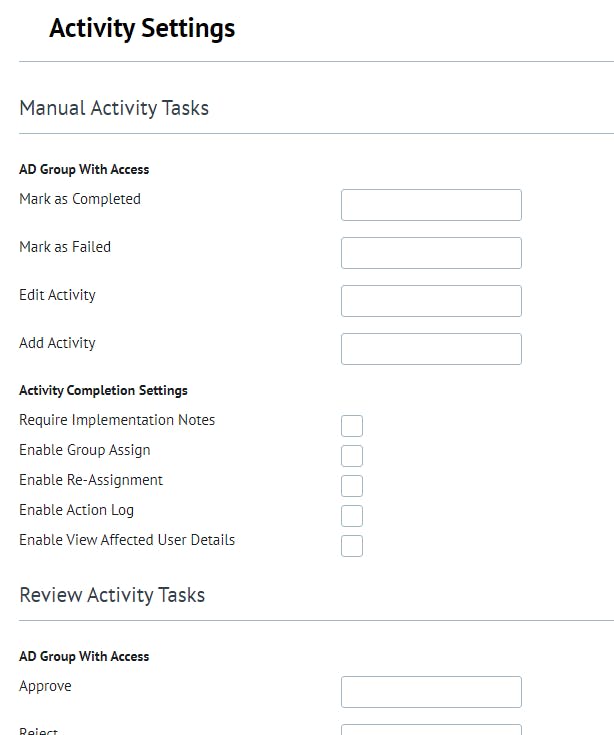Viewport: 614px width, 735px height.
Task: Click the 'Require Implementation Notes' label text
Action: click(x=117, y=420)
